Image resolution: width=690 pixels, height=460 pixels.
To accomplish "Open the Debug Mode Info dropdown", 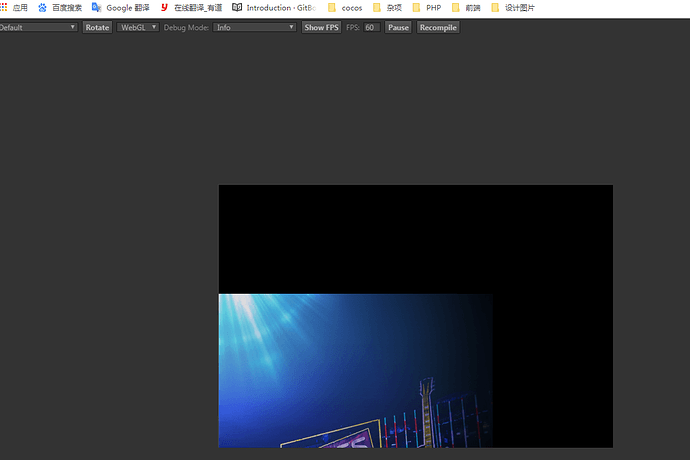I will [x=254, y=27].
